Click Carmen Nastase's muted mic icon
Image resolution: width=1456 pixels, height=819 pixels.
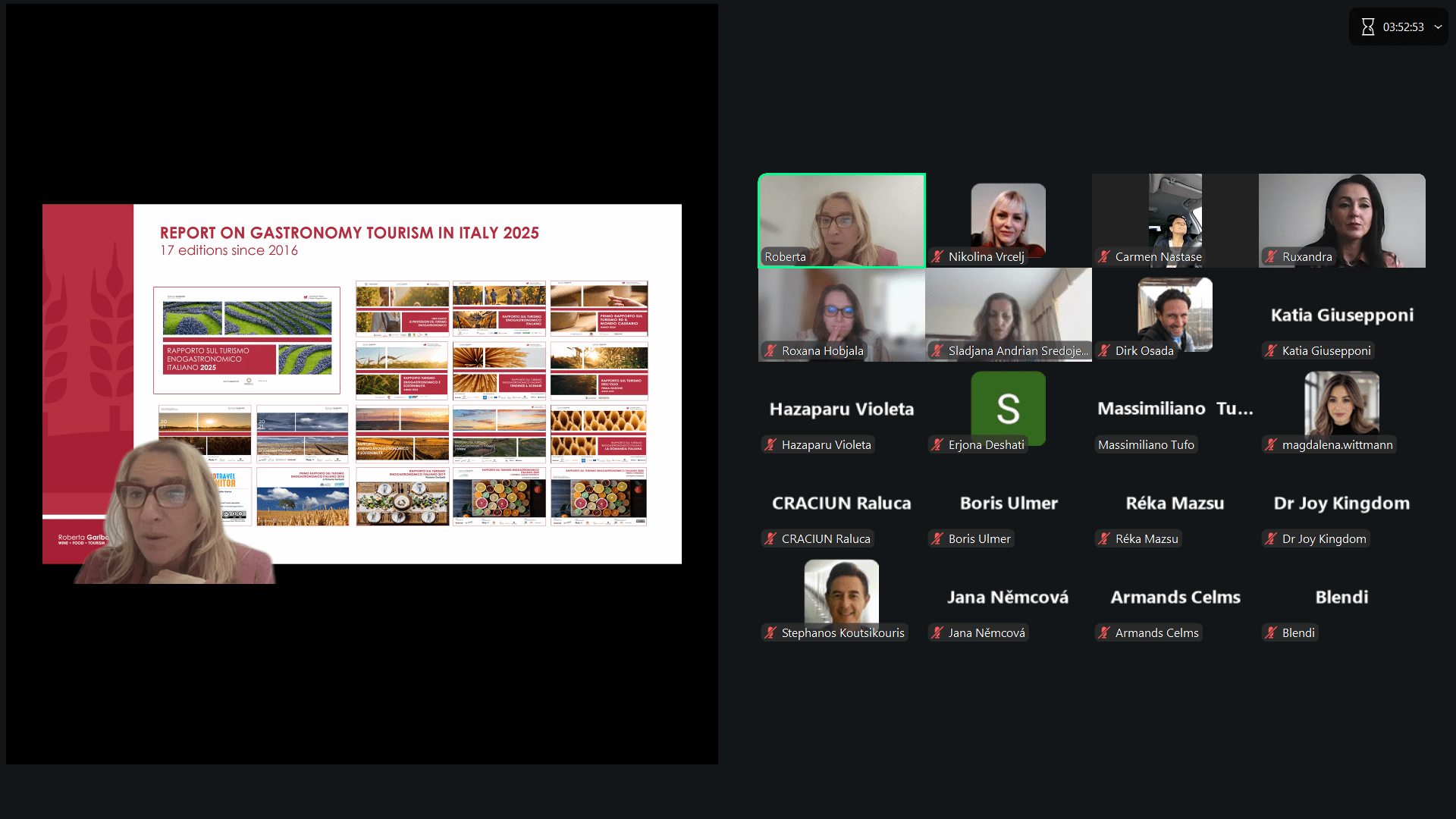[1105, 257]
